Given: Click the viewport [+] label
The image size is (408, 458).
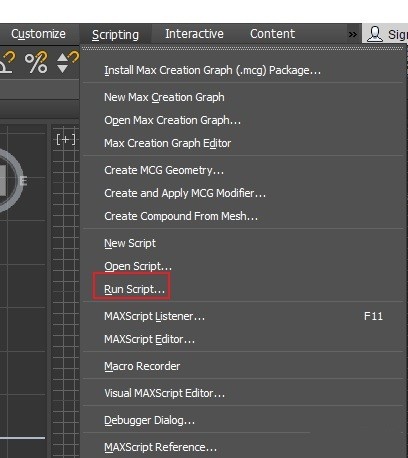Looking at the screenshot, I should [x=66, y=139].
